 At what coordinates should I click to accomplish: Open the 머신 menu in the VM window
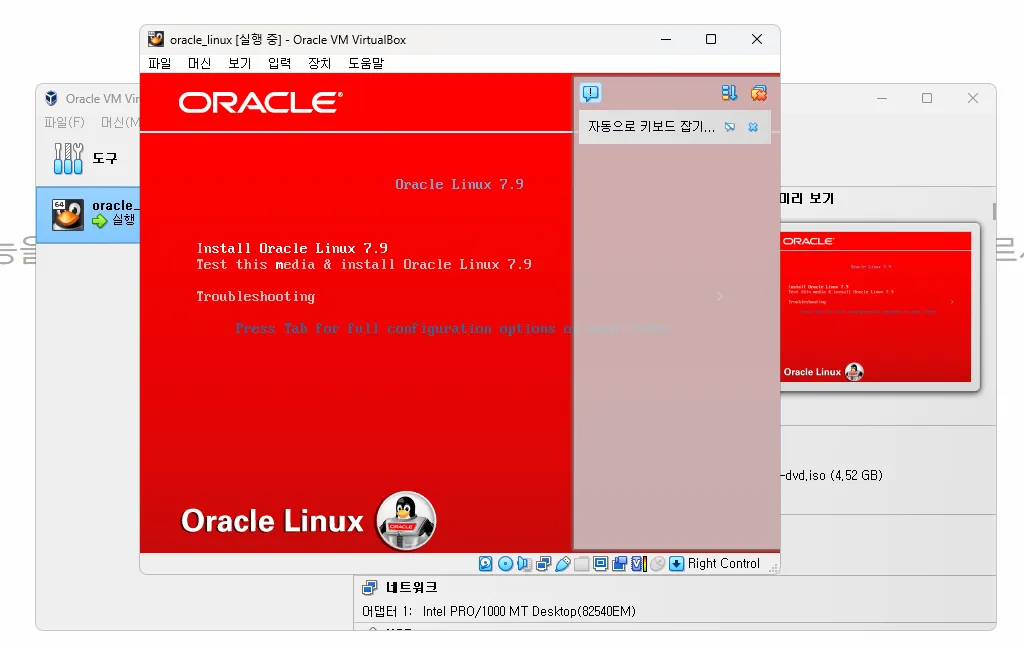tap(199, 63)
